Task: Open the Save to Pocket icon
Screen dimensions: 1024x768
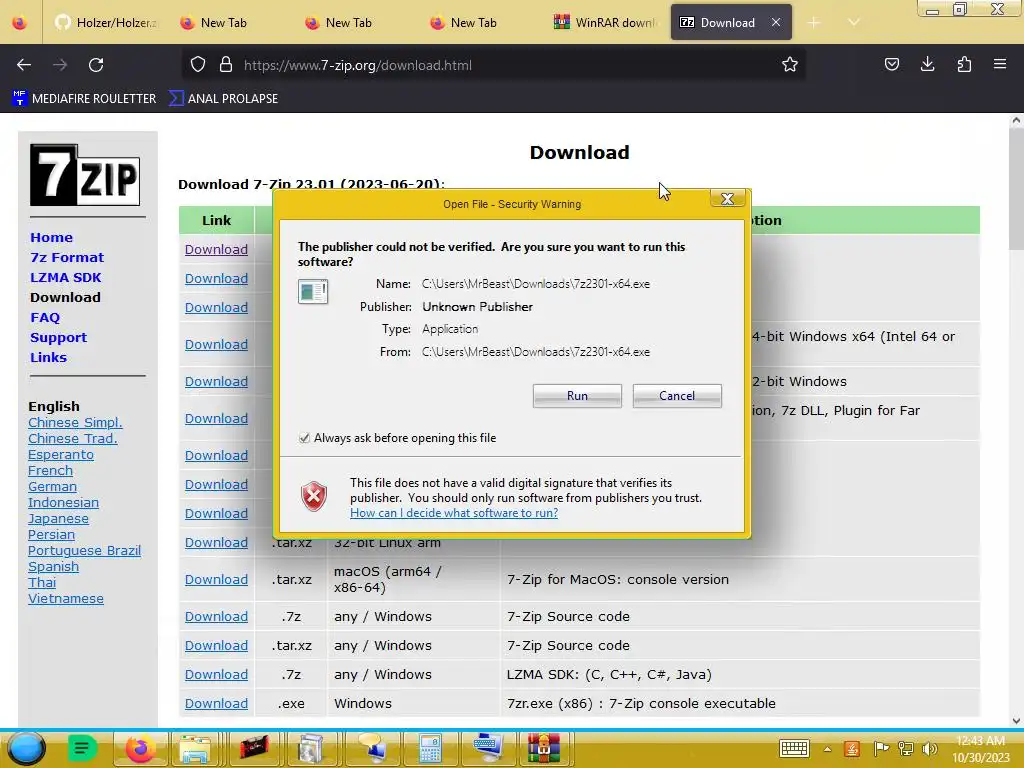Action: pos(891,65)
